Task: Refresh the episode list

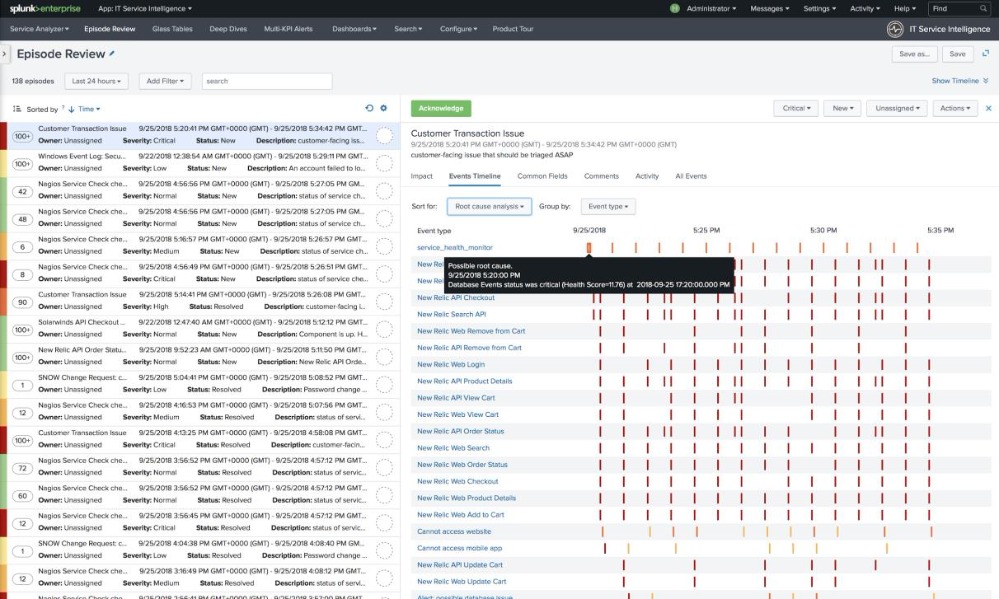Action: click(x=369, y=108)
